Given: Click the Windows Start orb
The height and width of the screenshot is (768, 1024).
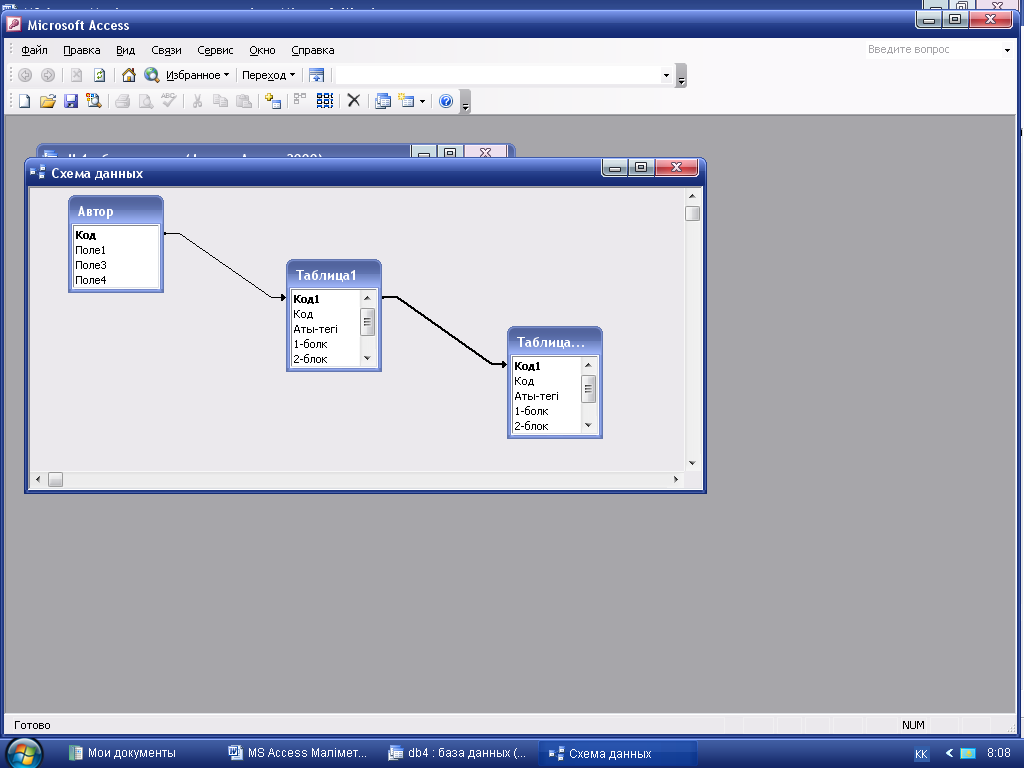Looking at the screenshot, I should pos(23,754).
